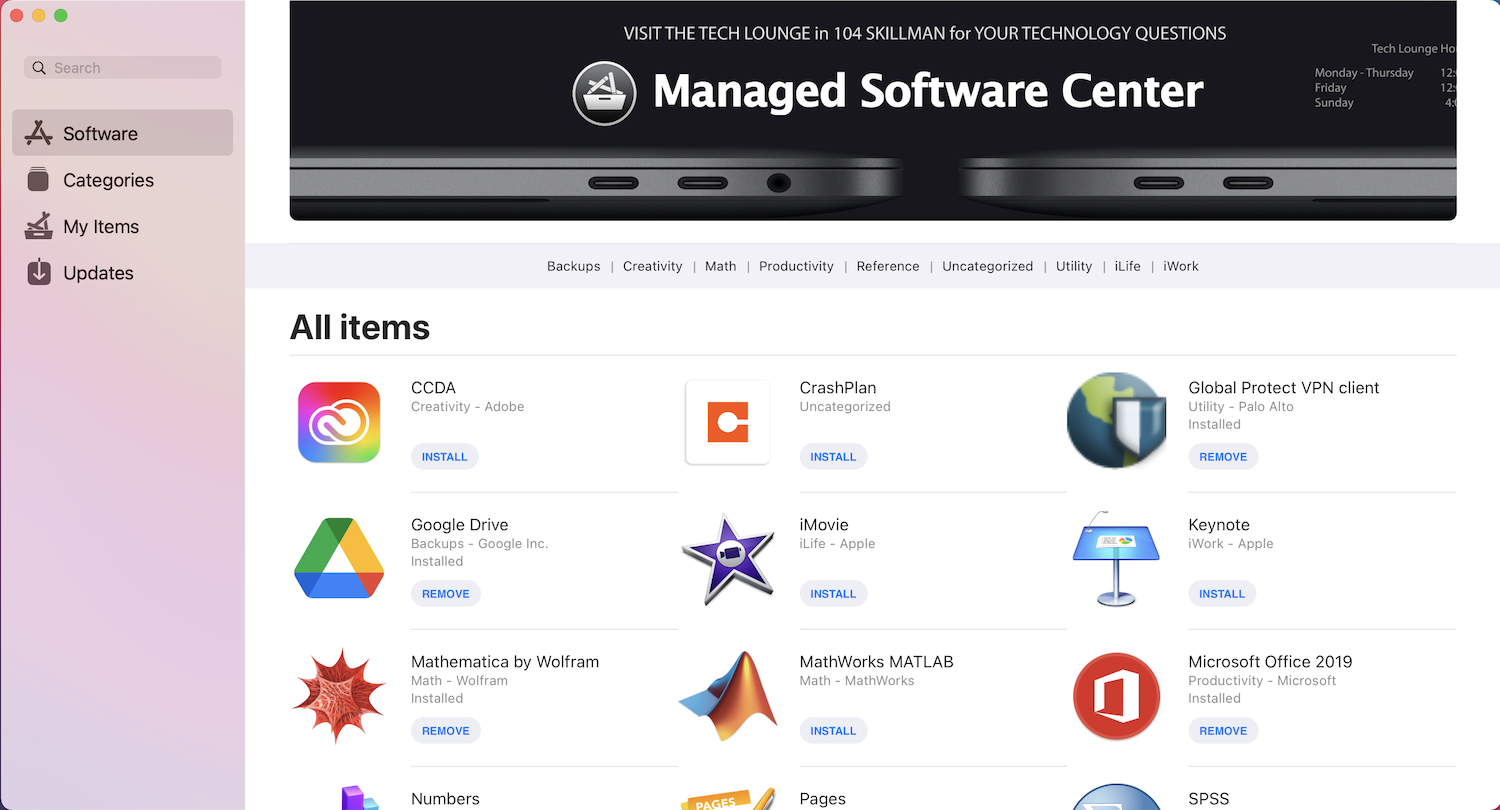Open the Global Protect VPN globe icon

[1116, 421]
